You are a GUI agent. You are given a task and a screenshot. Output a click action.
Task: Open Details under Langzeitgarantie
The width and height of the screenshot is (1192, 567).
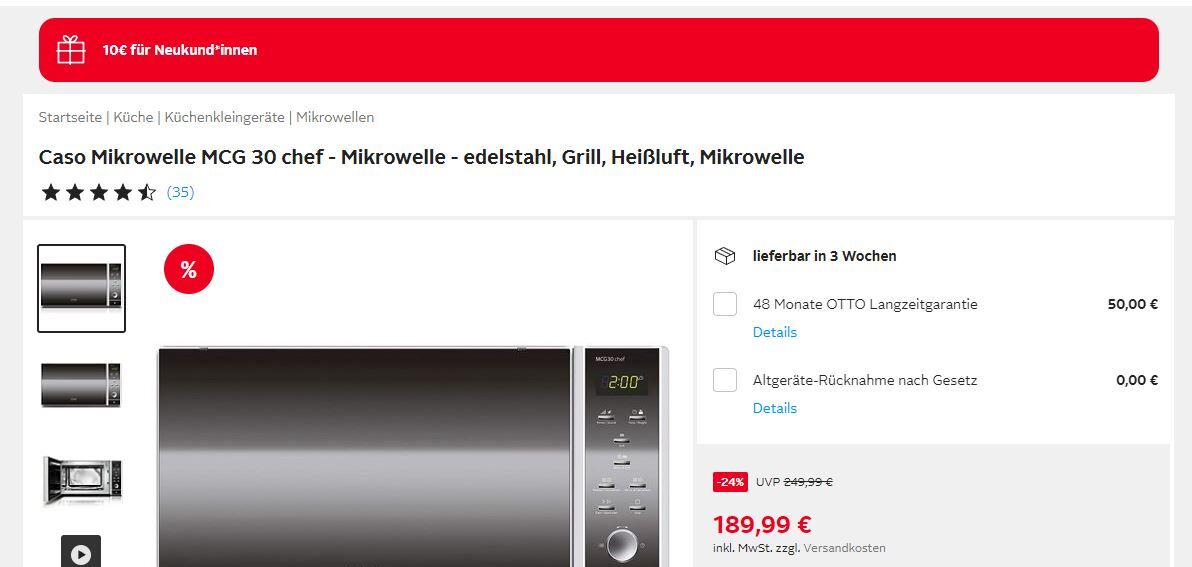tap(775, 332)
